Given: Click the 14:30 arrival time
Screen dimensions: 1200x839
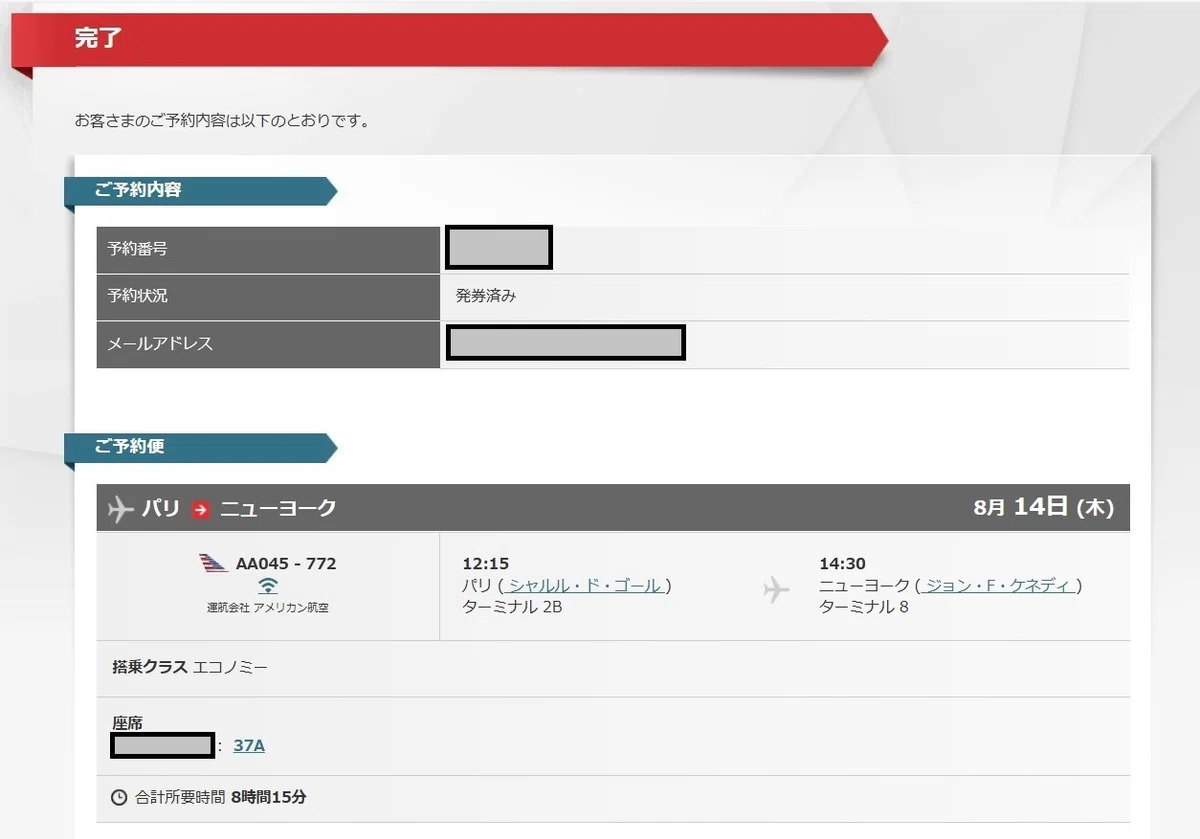Looking at the screenshot, I should tap(842, 564).
